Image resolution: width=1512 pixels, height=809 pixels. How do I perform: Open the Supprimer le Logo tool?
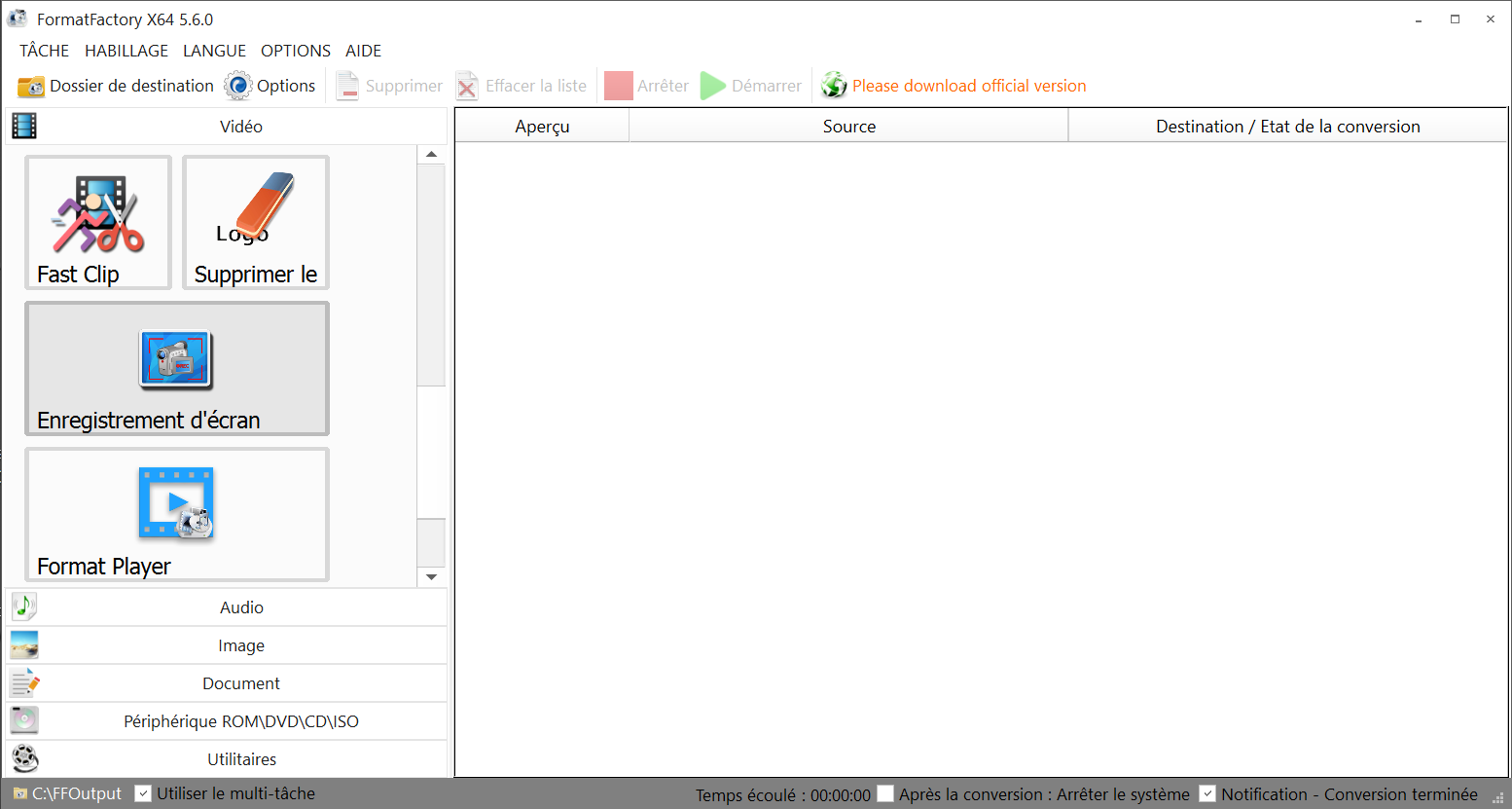256,223
